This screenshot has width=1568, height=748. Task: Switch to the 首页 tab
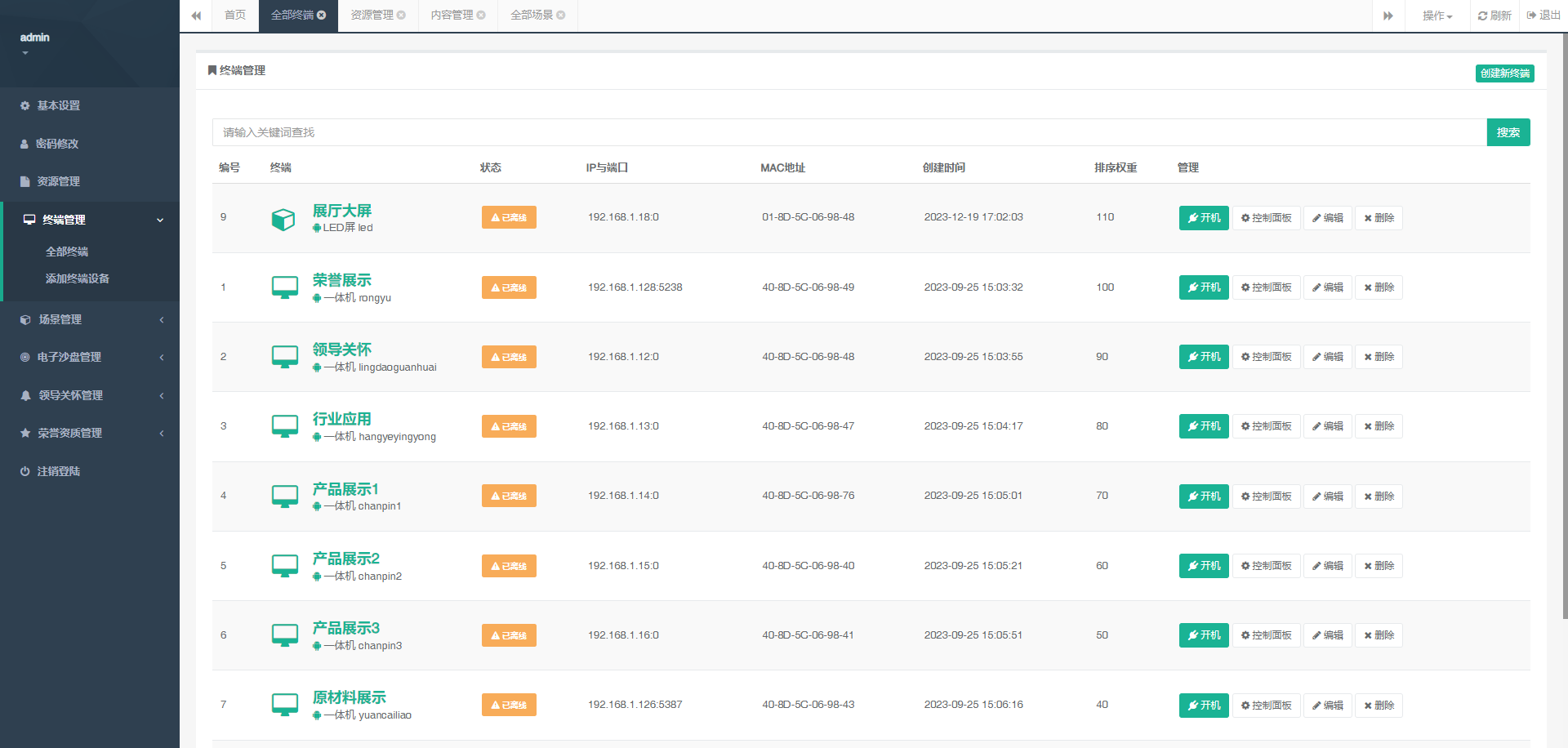[x=235, y=16]
